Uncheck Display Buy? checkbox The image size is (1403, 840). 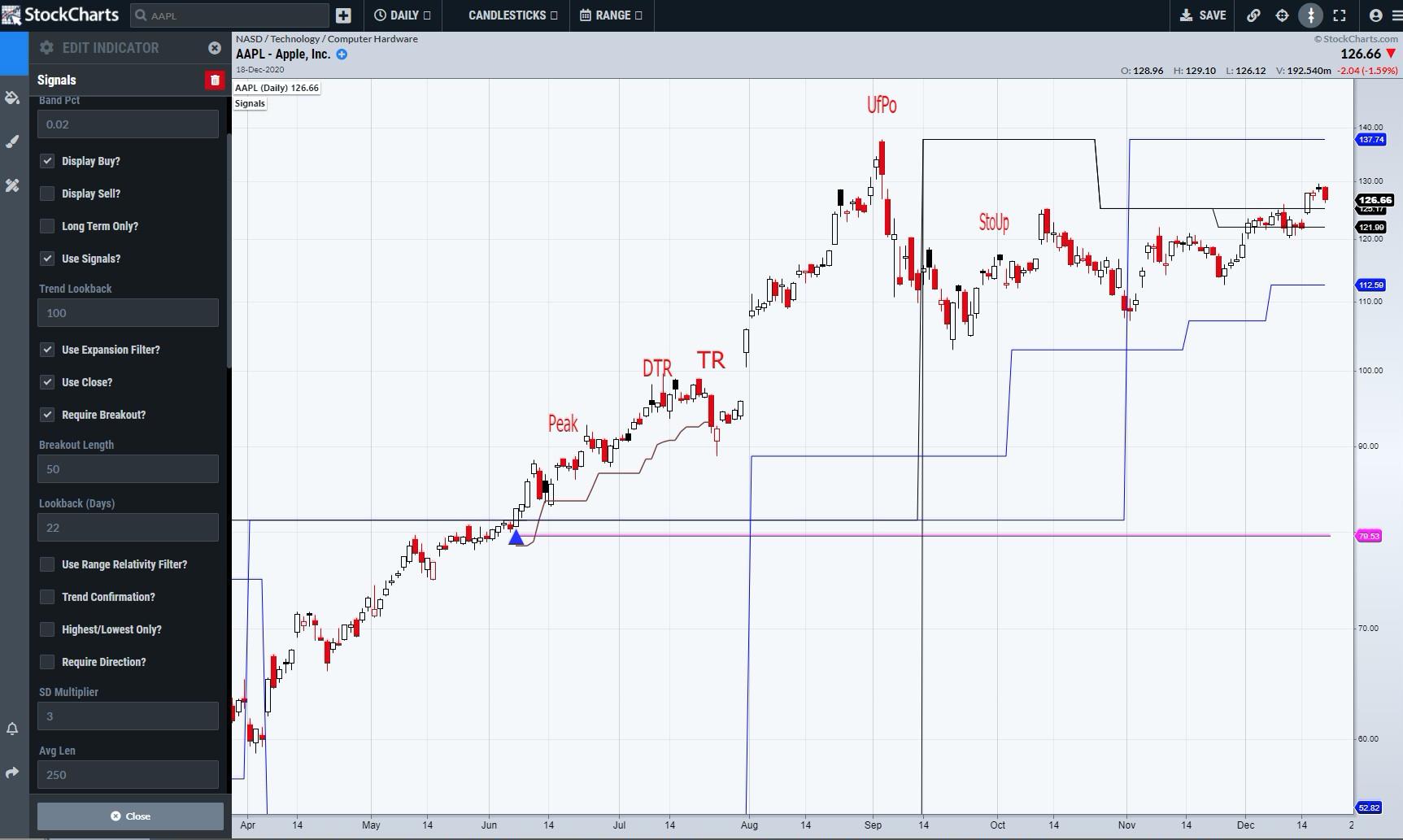pos(47,161)
